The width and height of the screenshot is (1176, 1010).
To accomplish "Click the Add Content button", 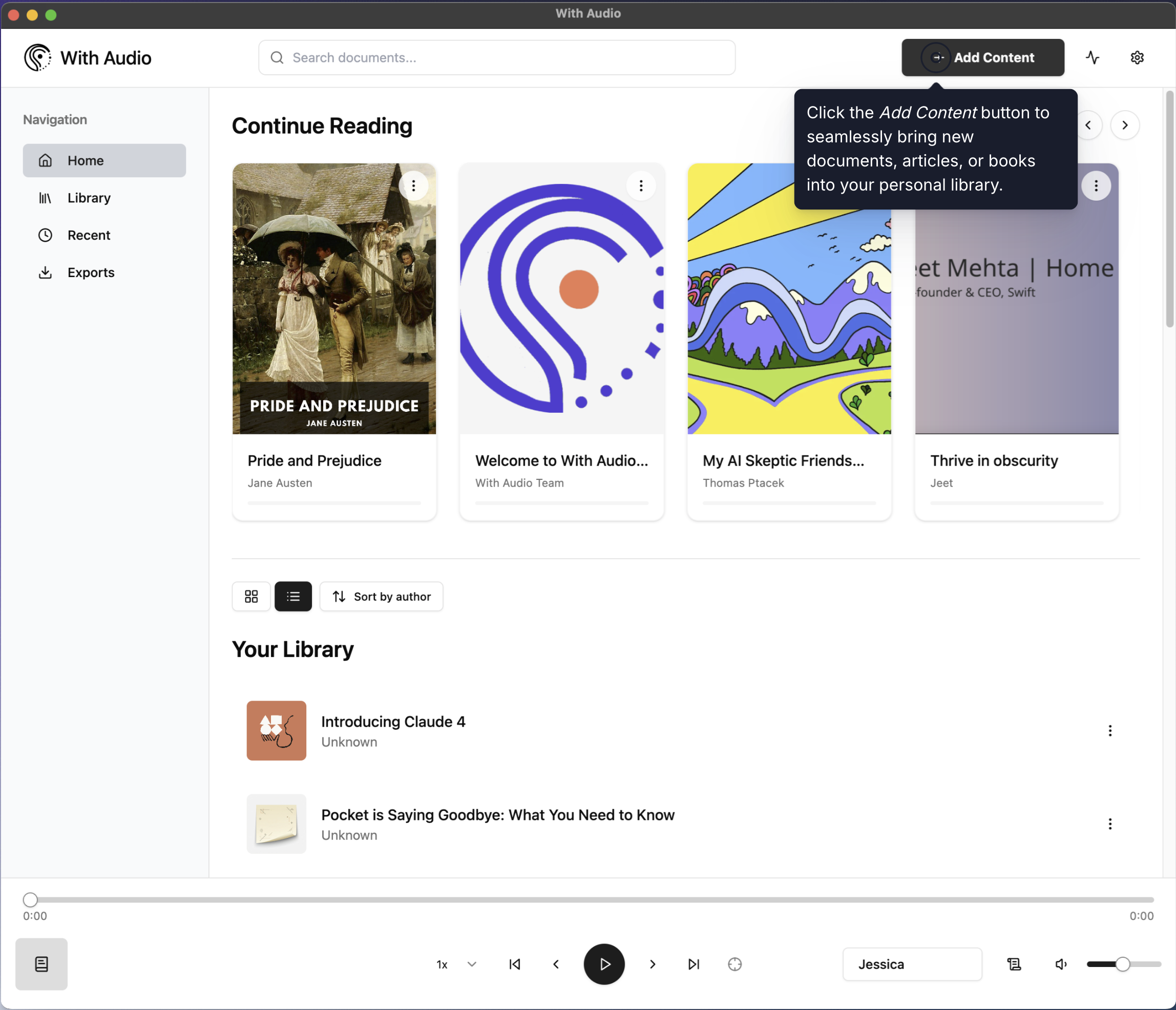I will 983,57.
